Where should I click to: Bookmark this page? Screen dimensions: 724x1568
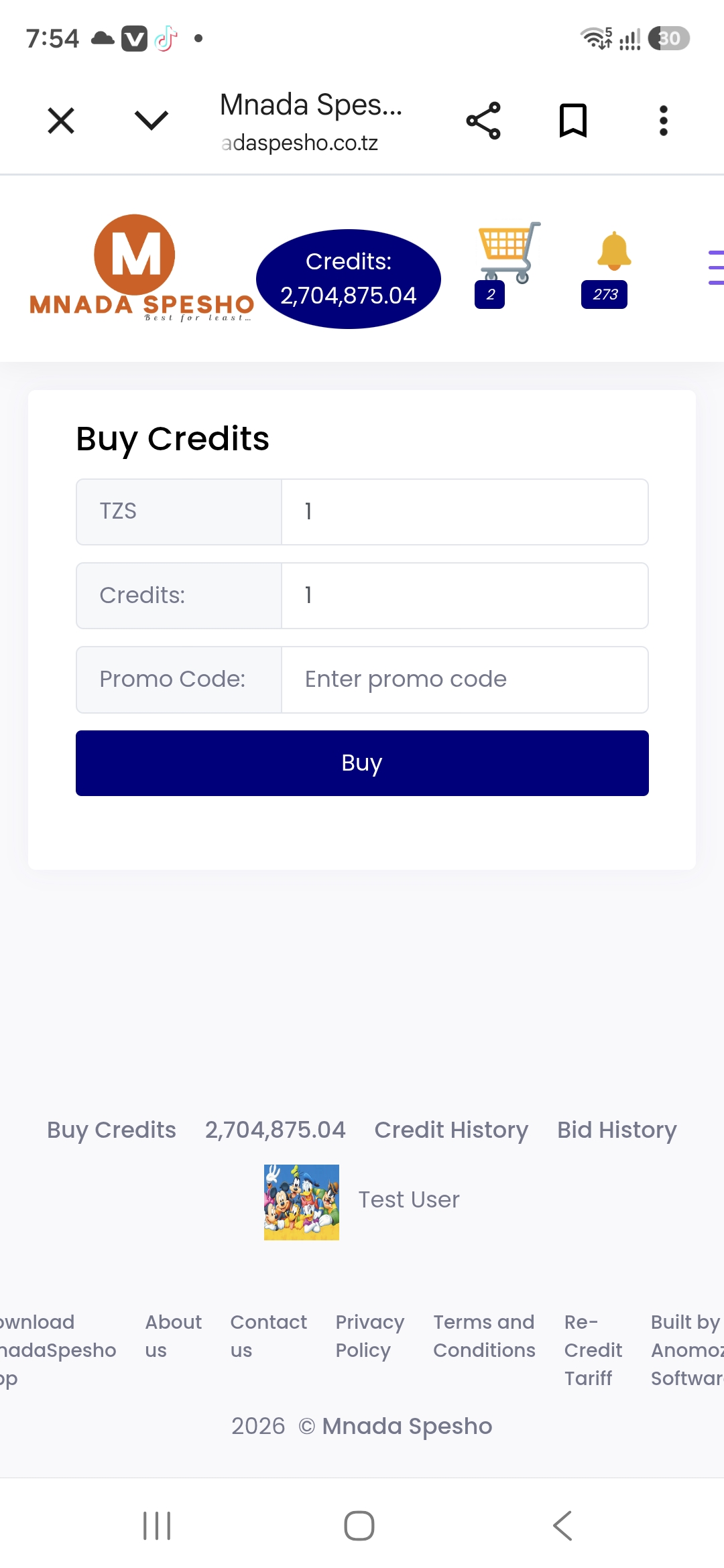click(x=573, y=121)
